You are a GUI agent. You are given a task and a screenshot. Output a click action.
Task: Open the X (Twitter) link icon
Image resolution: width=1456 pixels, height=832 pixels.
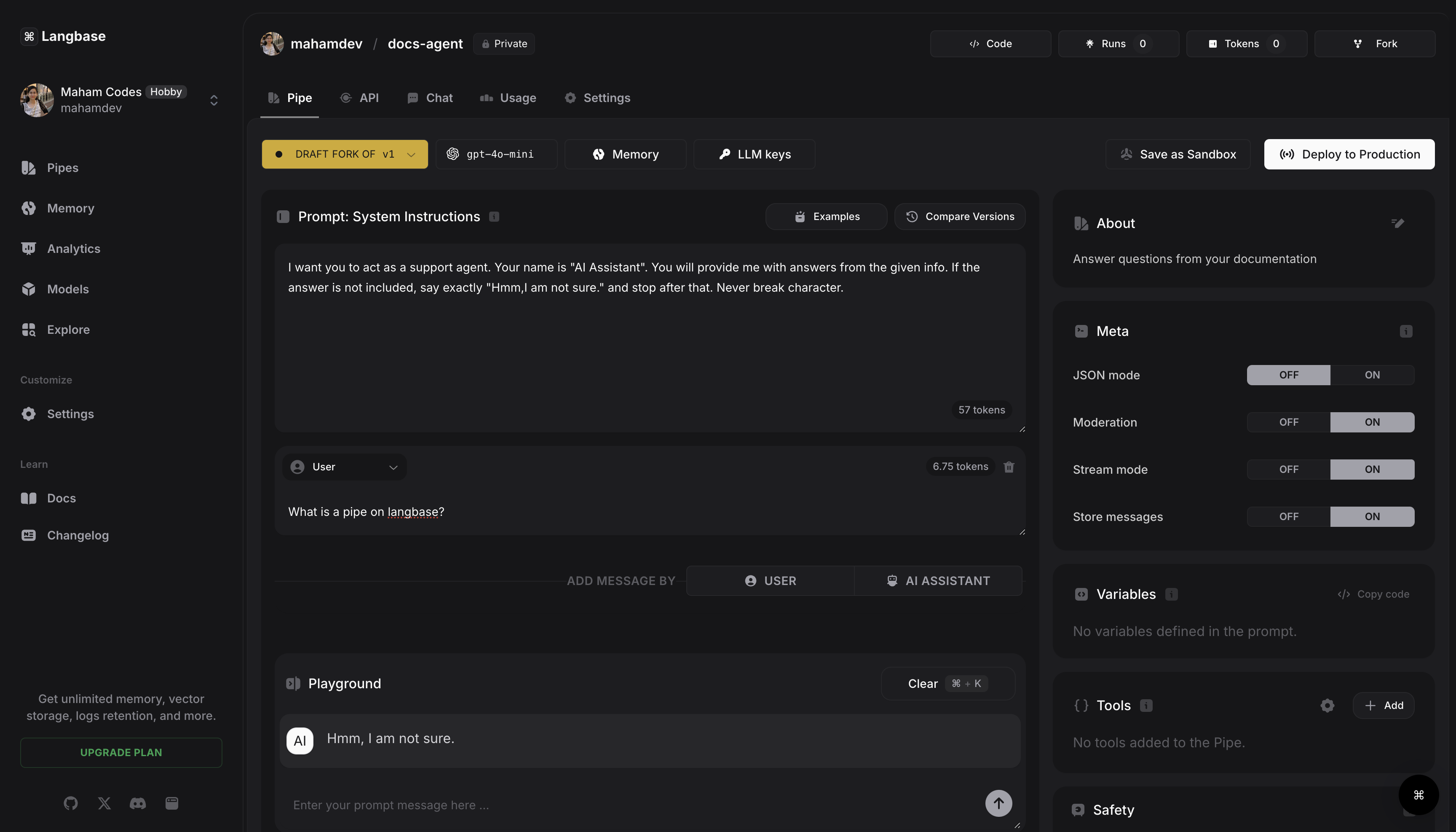pos(104,803)
